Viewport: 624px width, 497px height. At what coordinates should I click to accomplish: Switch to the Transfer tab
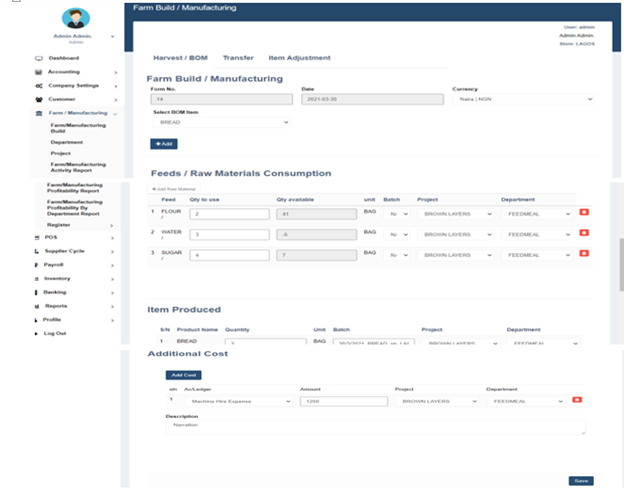(238, 58)
